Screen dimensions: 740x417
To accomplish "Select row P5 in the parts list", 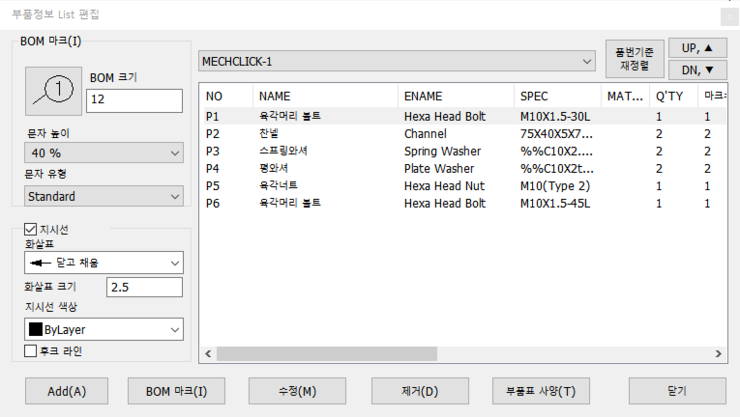I will pyautogui.click(x=464, y=186).
